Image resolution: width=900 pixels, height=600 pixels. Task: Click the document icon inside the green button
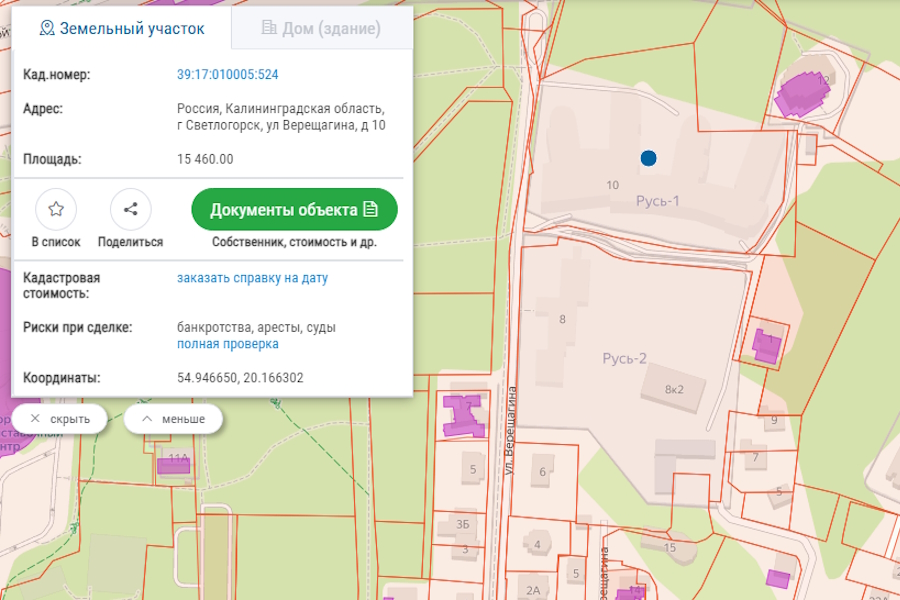tap(372, 210)
